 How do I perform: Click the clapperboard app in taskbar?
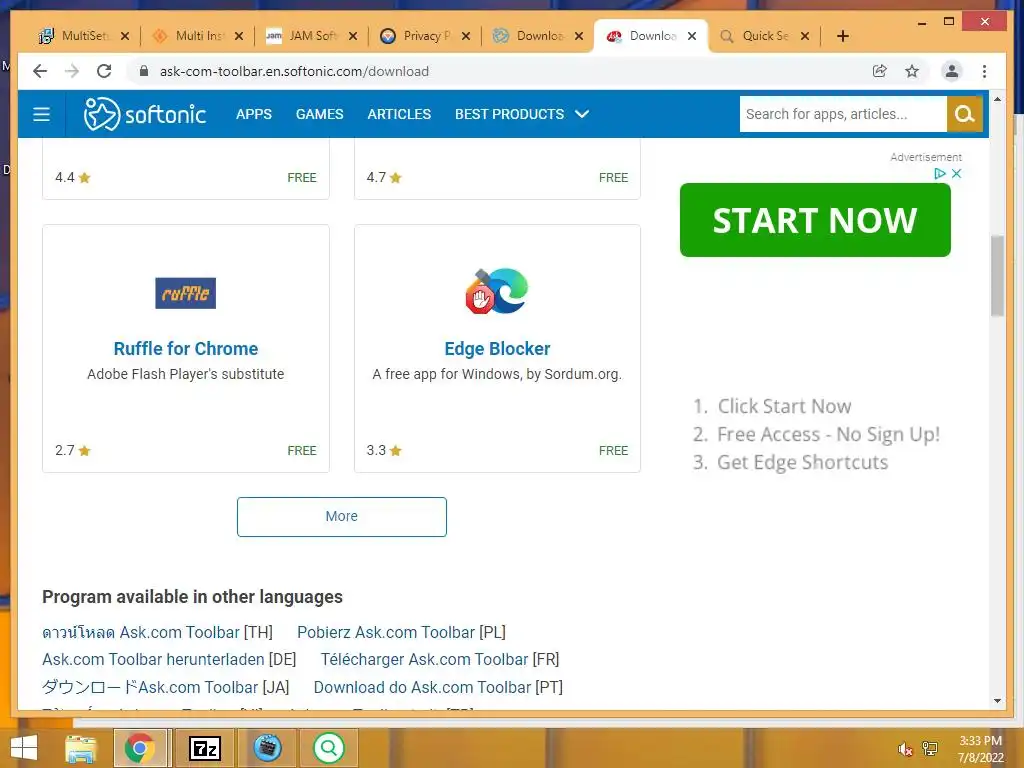pyautogui.click(x=267, y=748)
